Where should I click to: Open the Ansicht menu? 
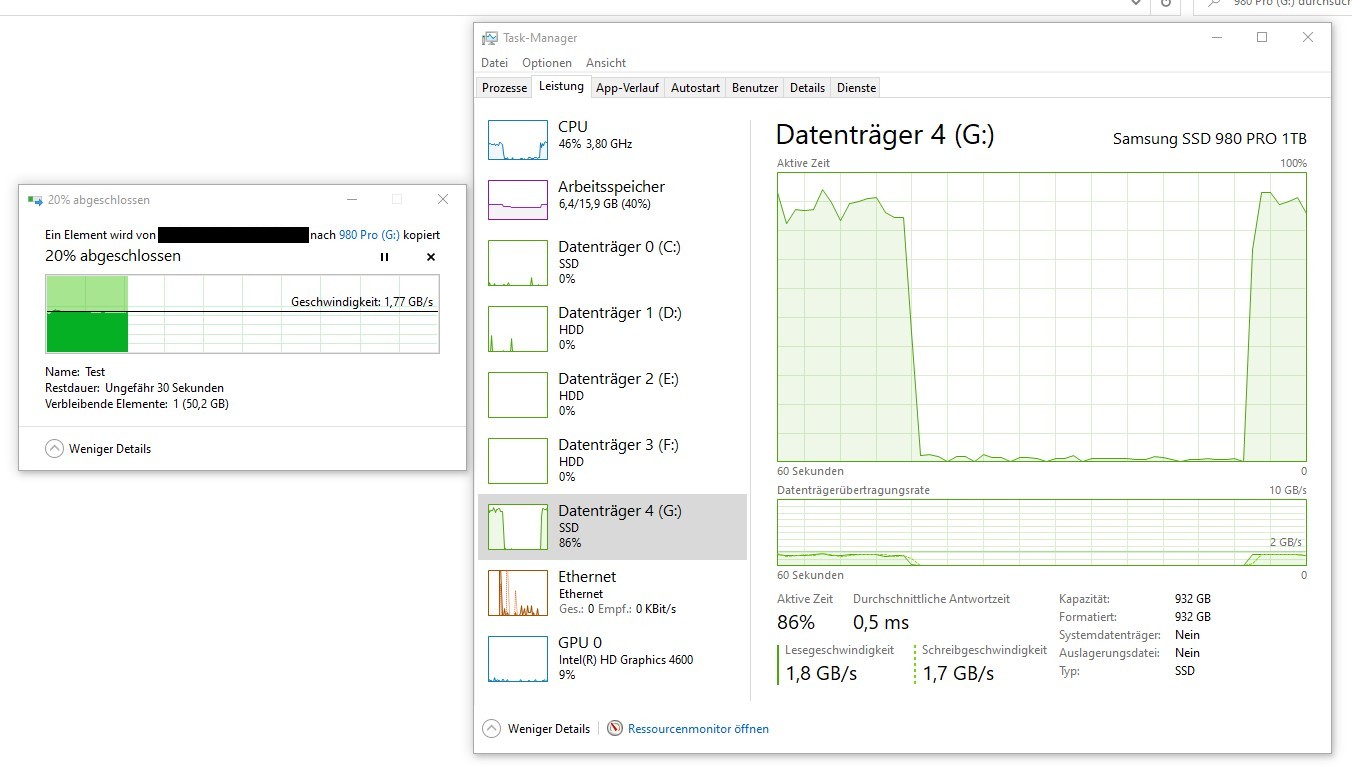606,62
